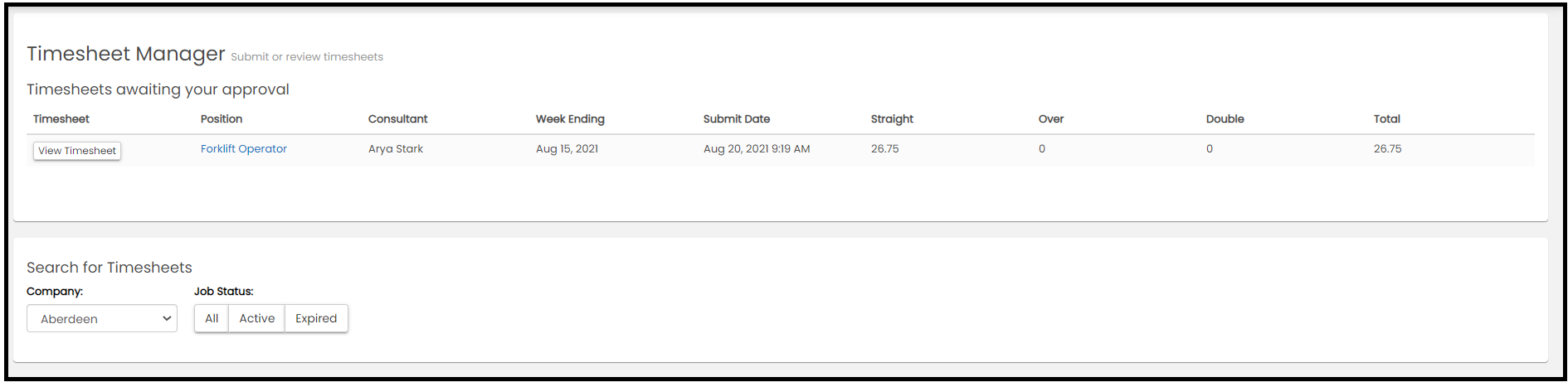Click the Total column header

point(1387,119)
